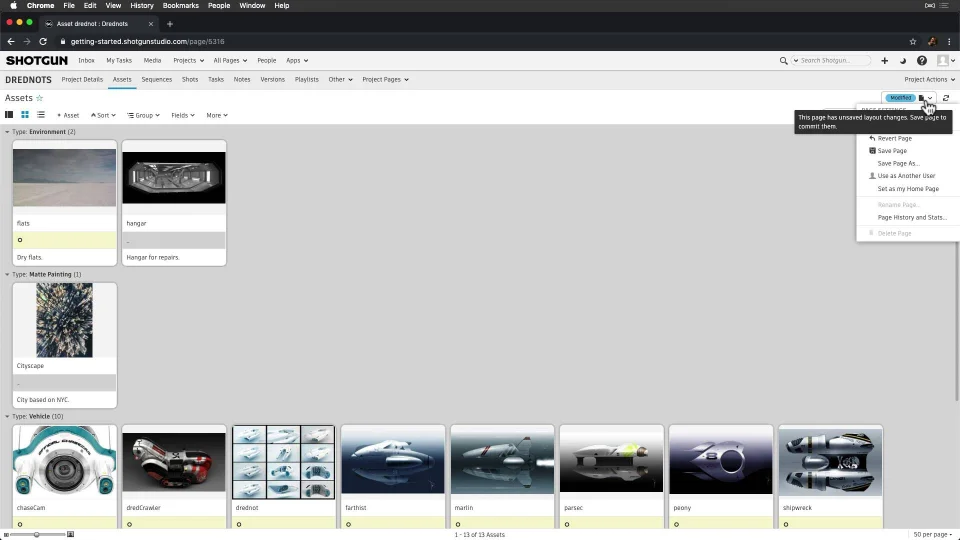Open the Fields dropdown
Screen dimensions: 960x540
coord(183,115)
